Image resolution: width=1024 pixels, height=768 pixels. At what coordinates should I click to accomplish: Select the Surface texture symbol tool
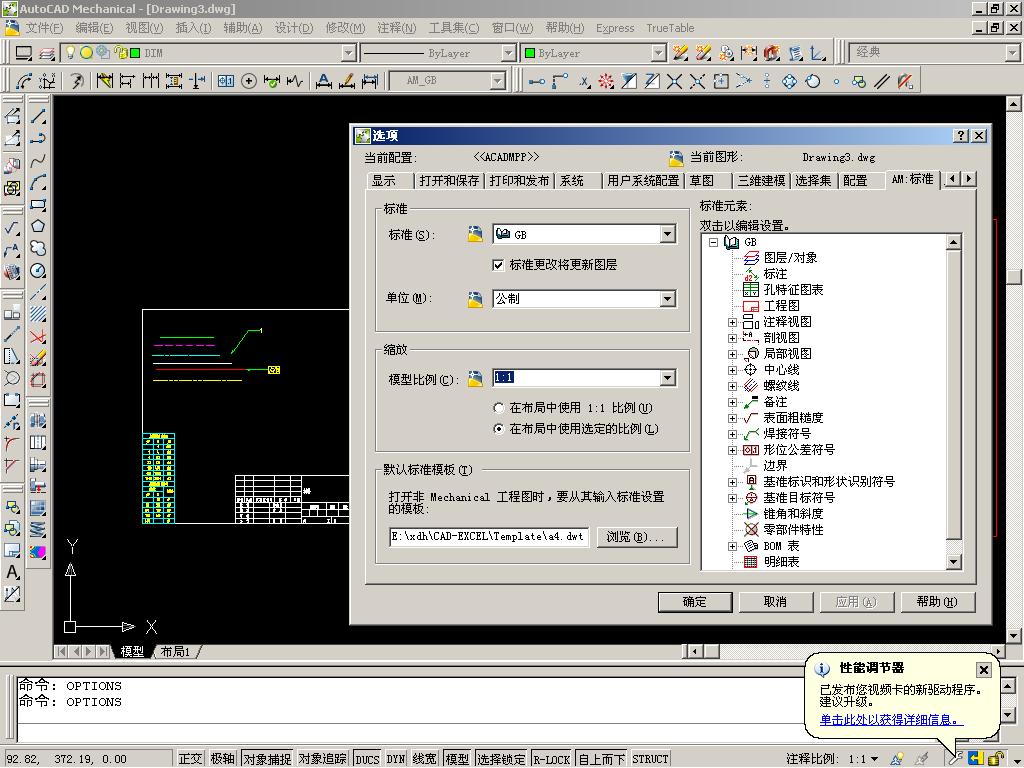click(x=12, y=228)
